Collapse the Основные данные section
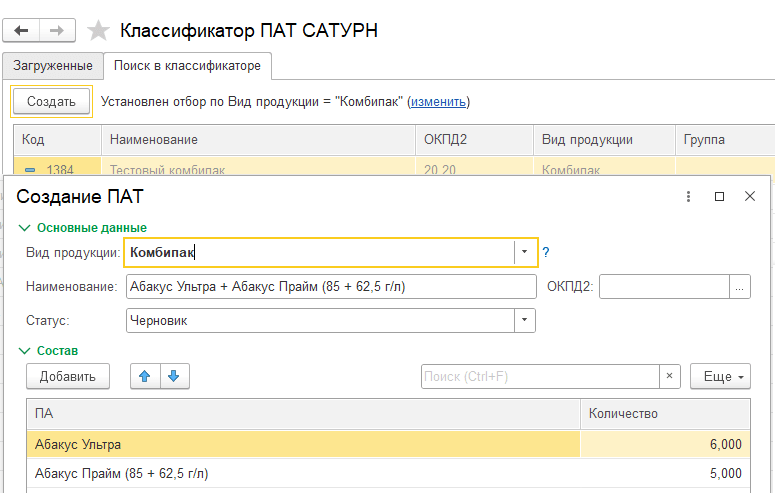Image resolution: width=775 pixels, height=493 pixels. point(24,228)
